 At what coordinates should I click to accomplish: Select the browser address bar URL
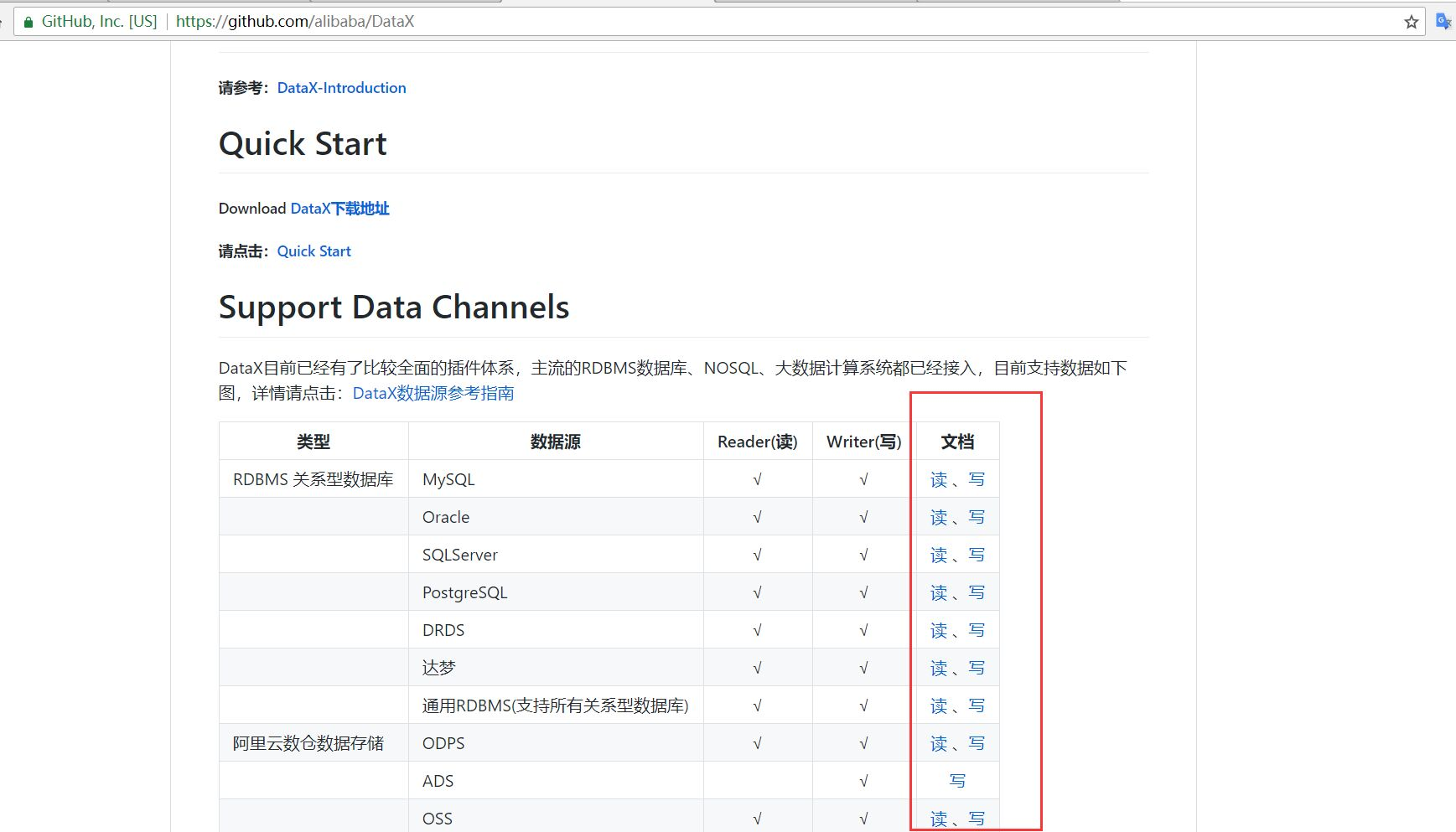click(294, 21)
